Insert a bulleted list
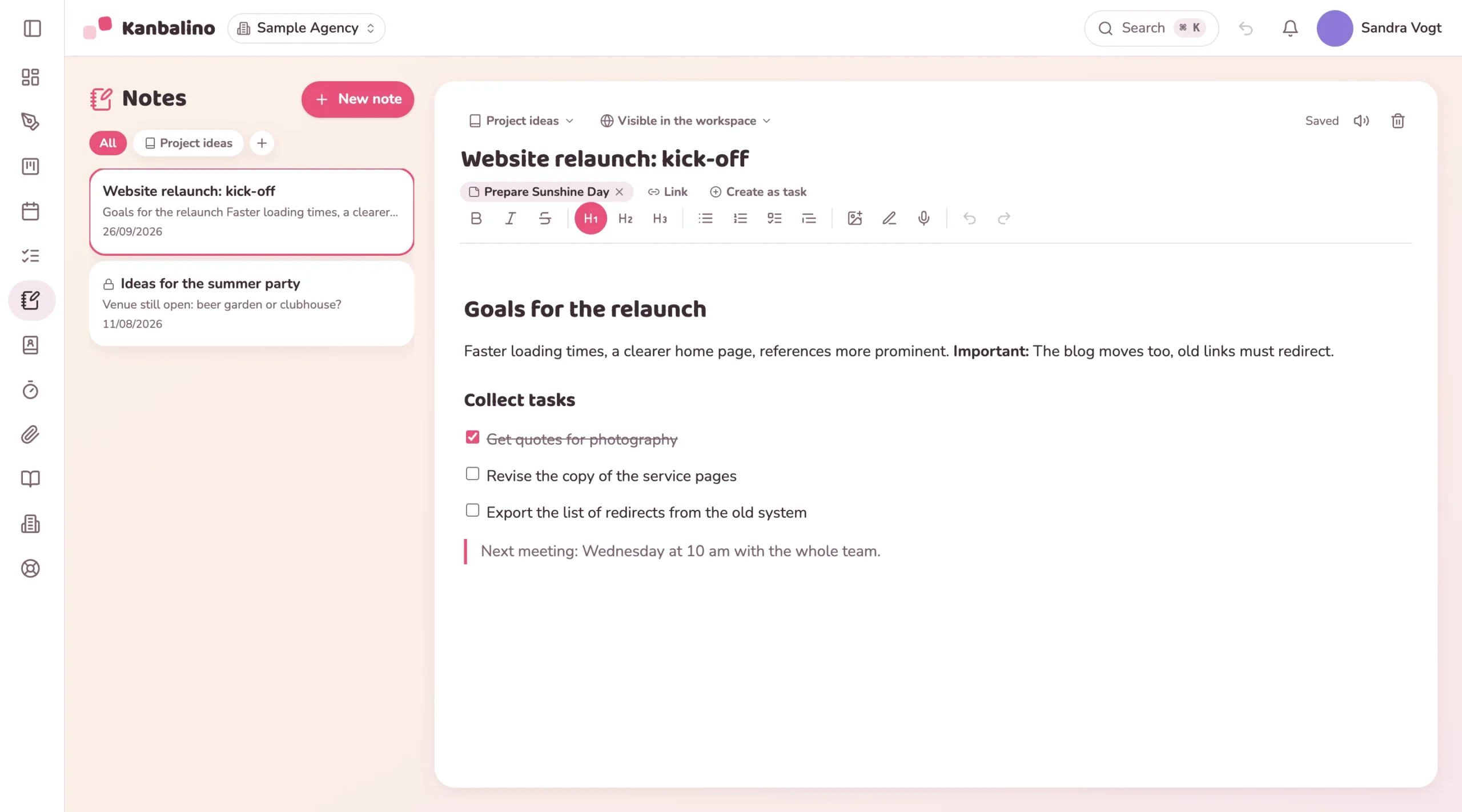Viewport: 1462px width, 812px height. point(705,218)
